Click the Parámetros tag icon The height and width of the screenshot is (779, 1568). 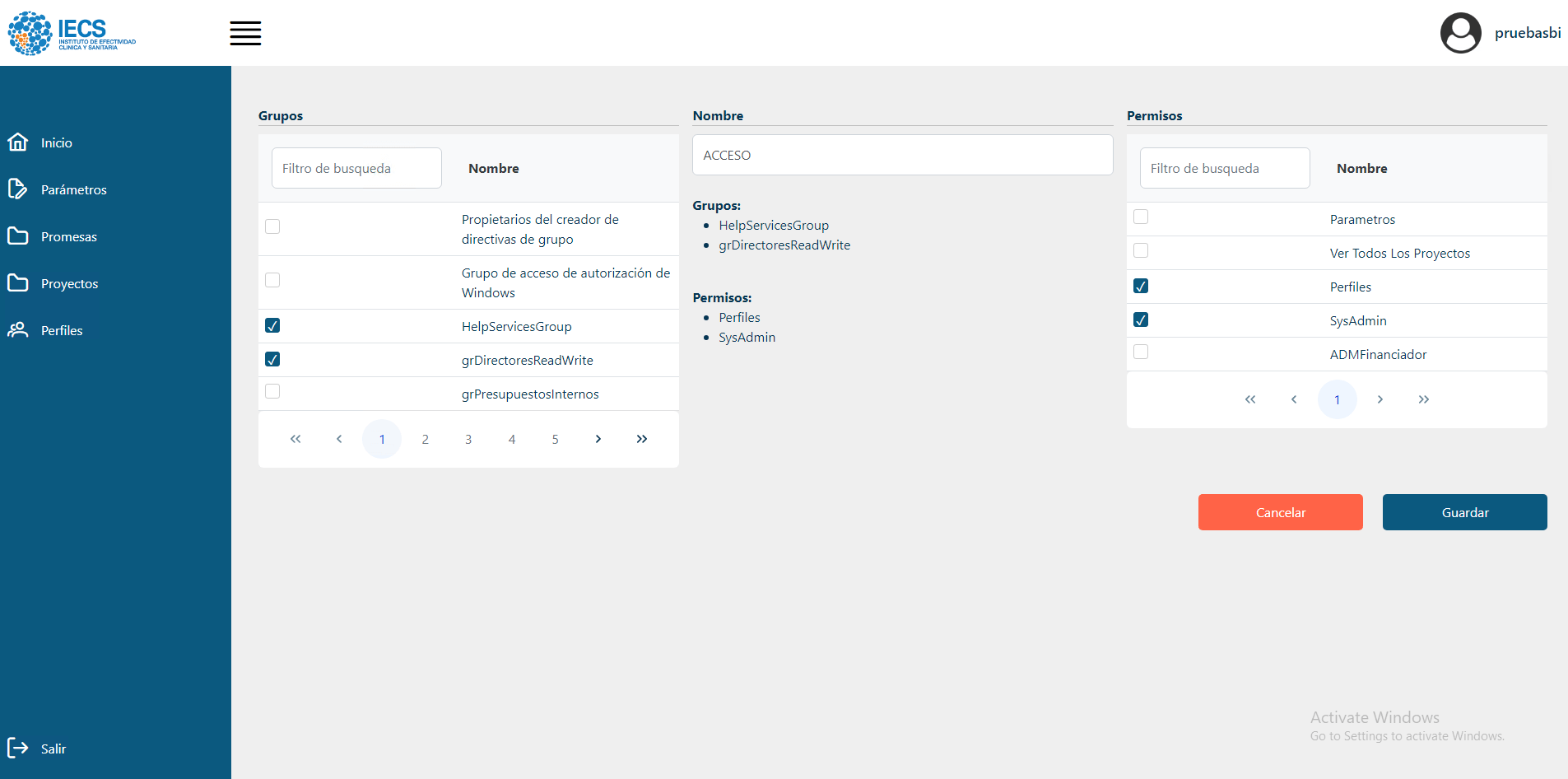tap(18, 189)
